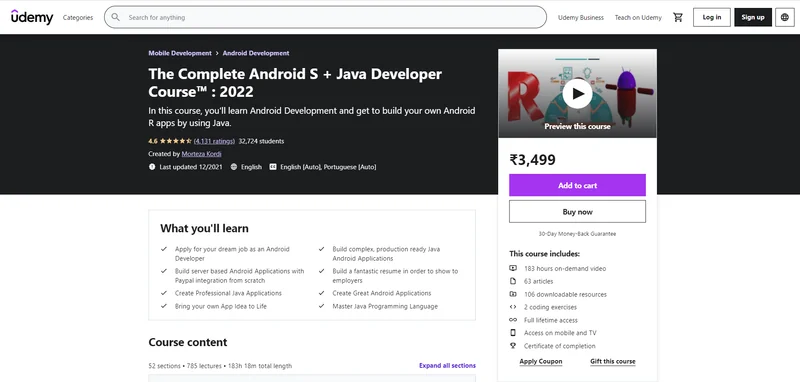This screenshot has width=800, height=382.
Task: Click the course preview thumbnail image
Action: coord(577,93)
